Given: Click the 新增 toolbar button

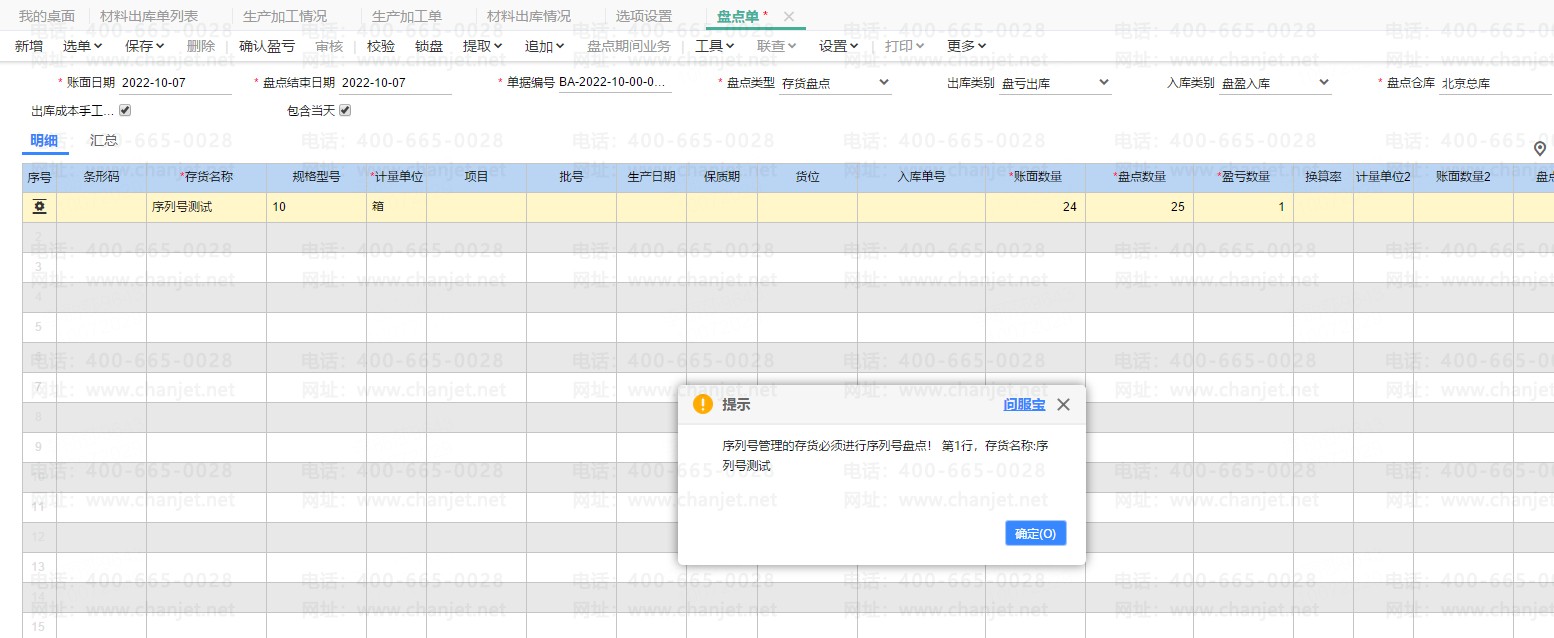Looking at the screenshot, I should 29,45.
